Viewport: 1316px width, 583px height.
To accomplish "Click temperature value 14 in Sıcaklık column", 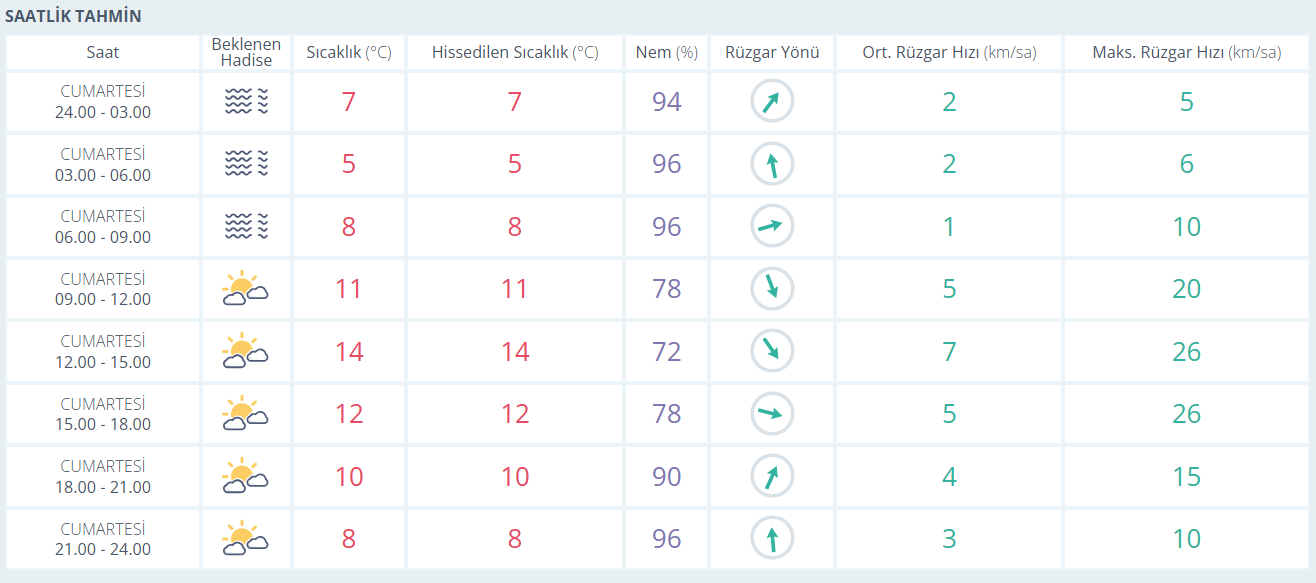I will pos(348,352).
